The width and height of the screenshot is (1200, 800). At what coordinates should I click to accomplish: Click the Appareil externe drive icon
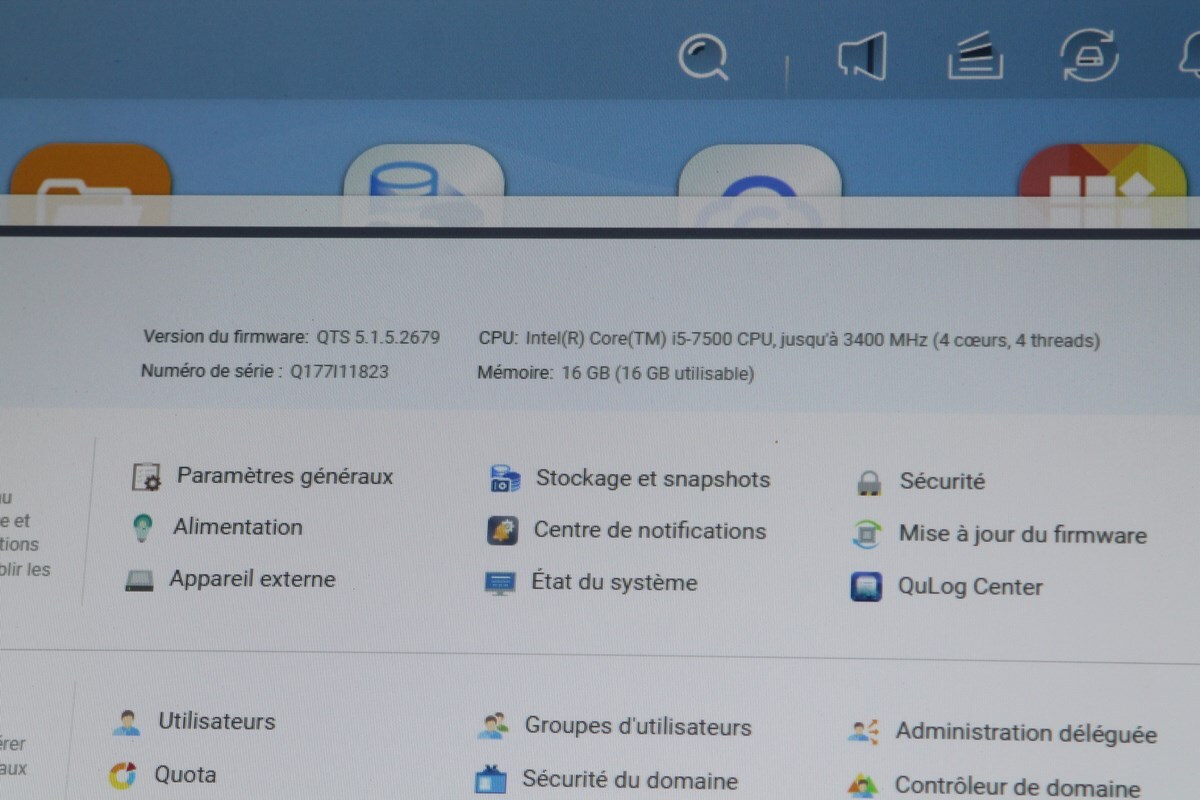(139, 580)
